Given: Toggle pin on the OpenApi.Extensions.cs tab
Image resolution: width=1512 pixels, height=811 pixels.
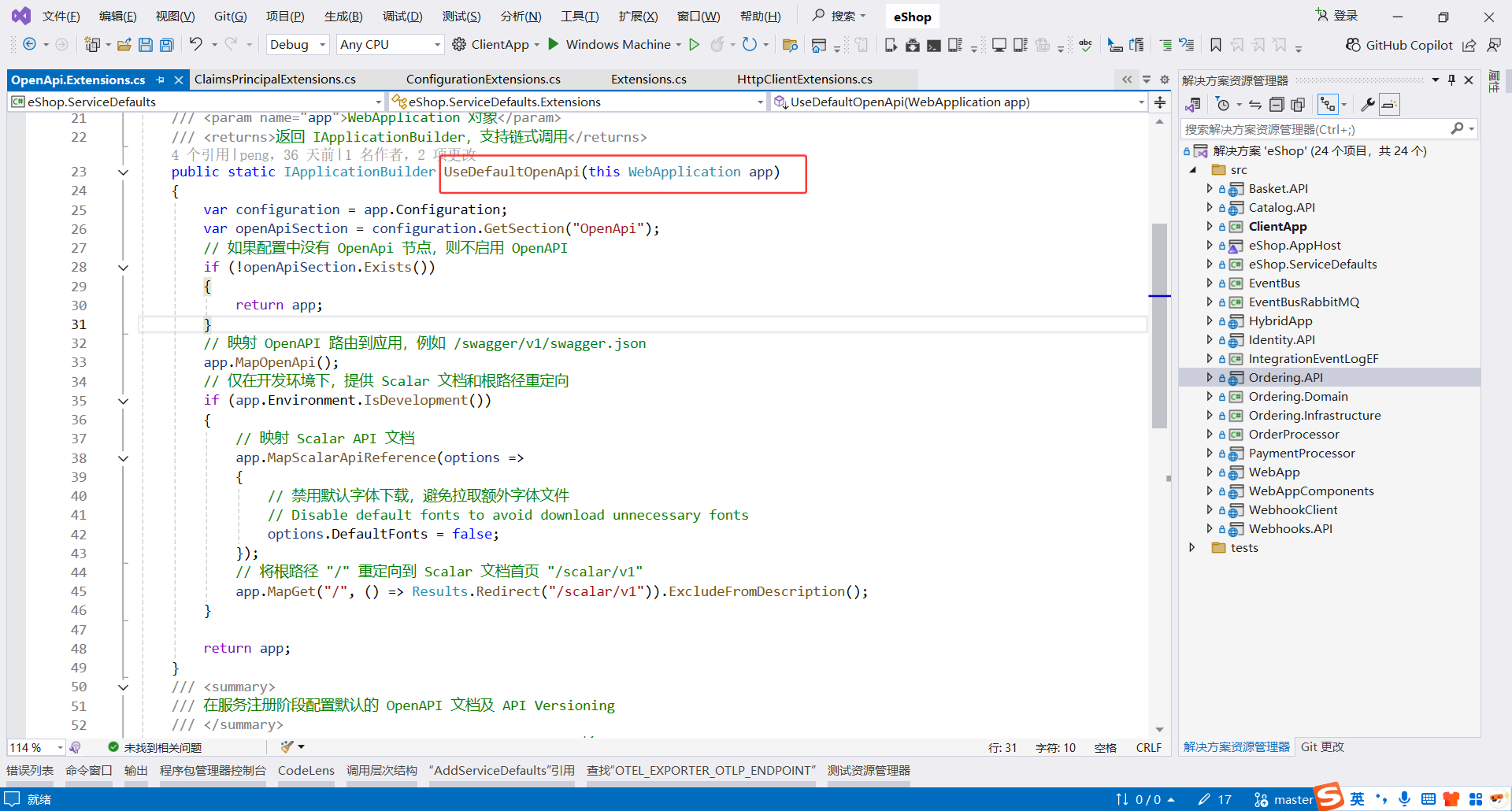Looking at the screenshot, I should pyautogui.click(x=161, y=80).
